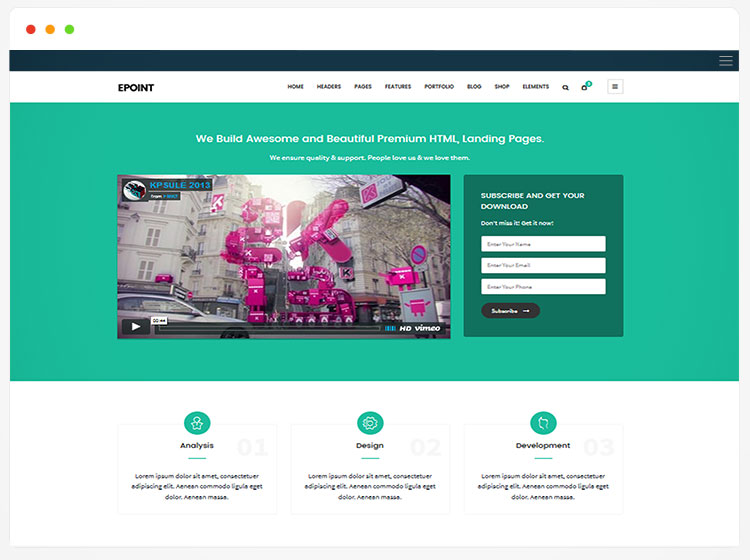Play the KPSULE 2013 video

[135, 326]
